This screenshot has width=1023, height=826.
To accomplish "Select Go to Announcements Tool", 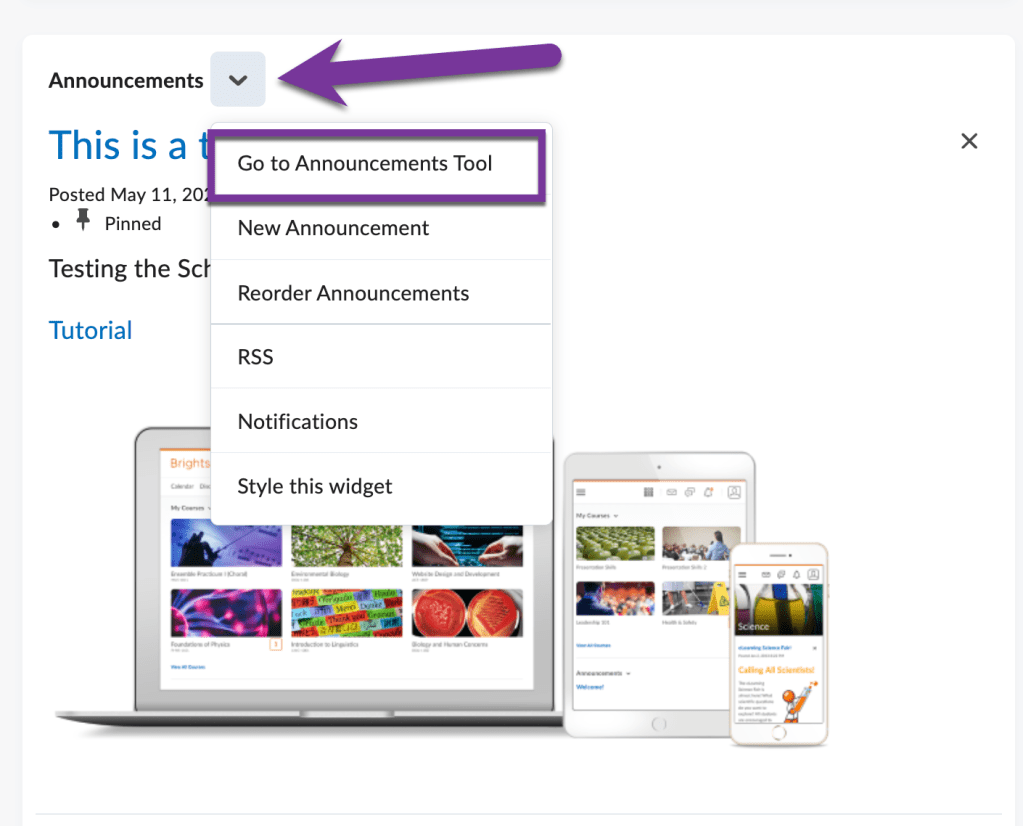I will [x=365, y=164].
